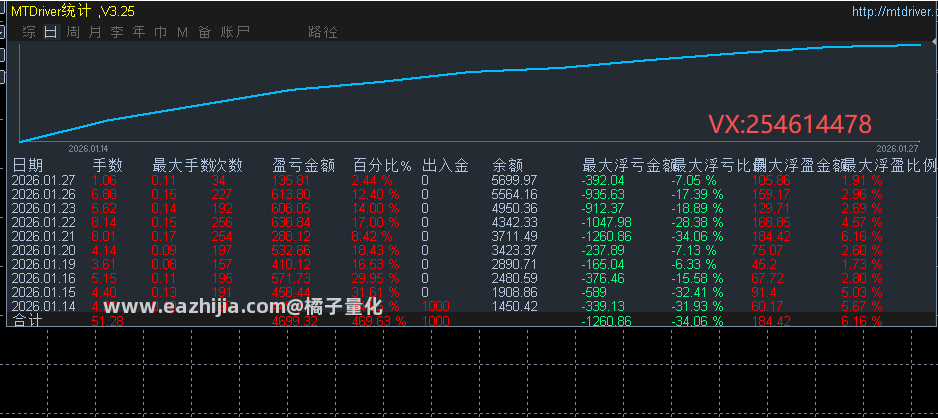Open the 月 monthly statistics tab
The image size is (938, 418).
click(95, 32)
